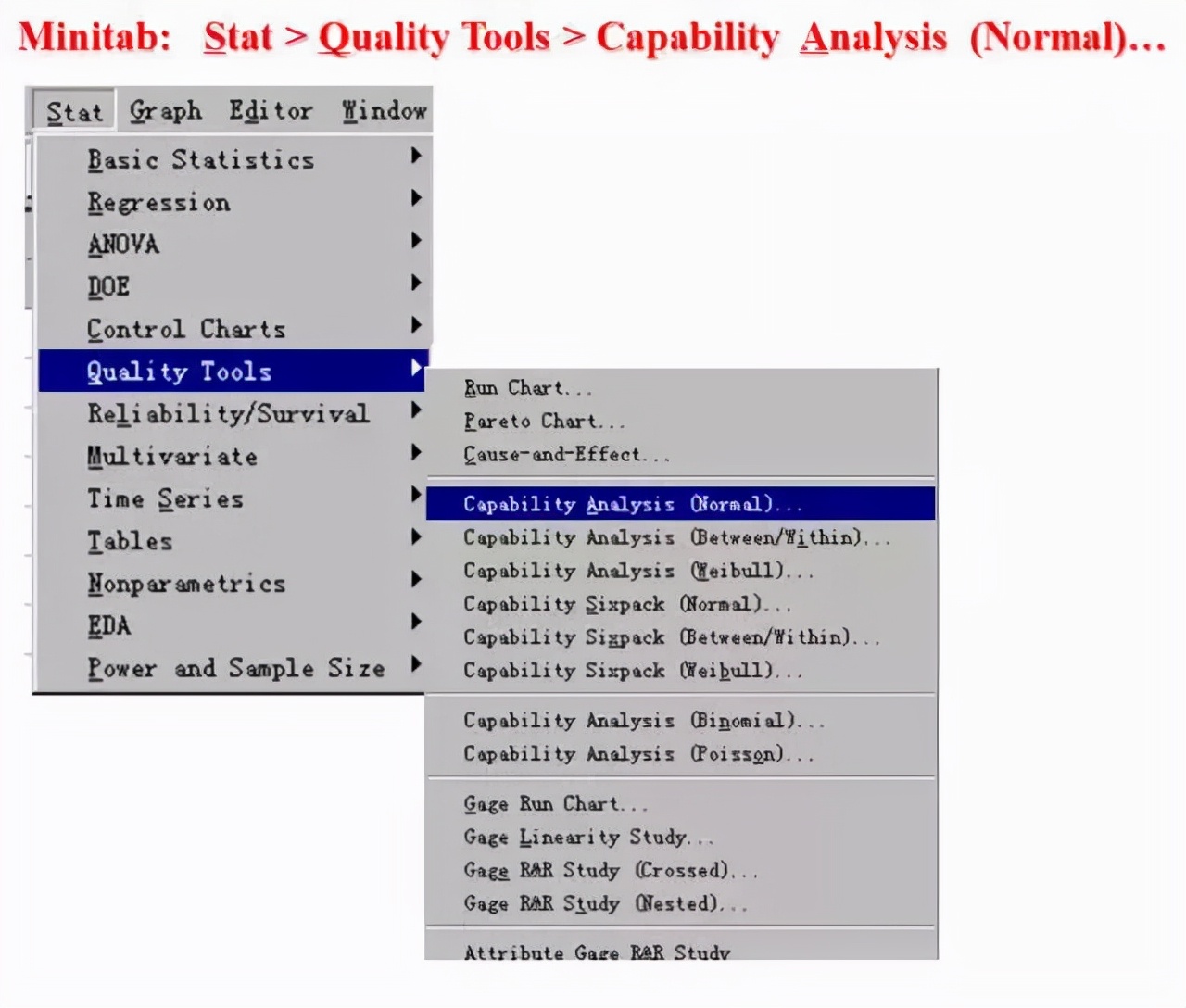Click the Power and Sample Size arrow

click(x=416, y=664)
